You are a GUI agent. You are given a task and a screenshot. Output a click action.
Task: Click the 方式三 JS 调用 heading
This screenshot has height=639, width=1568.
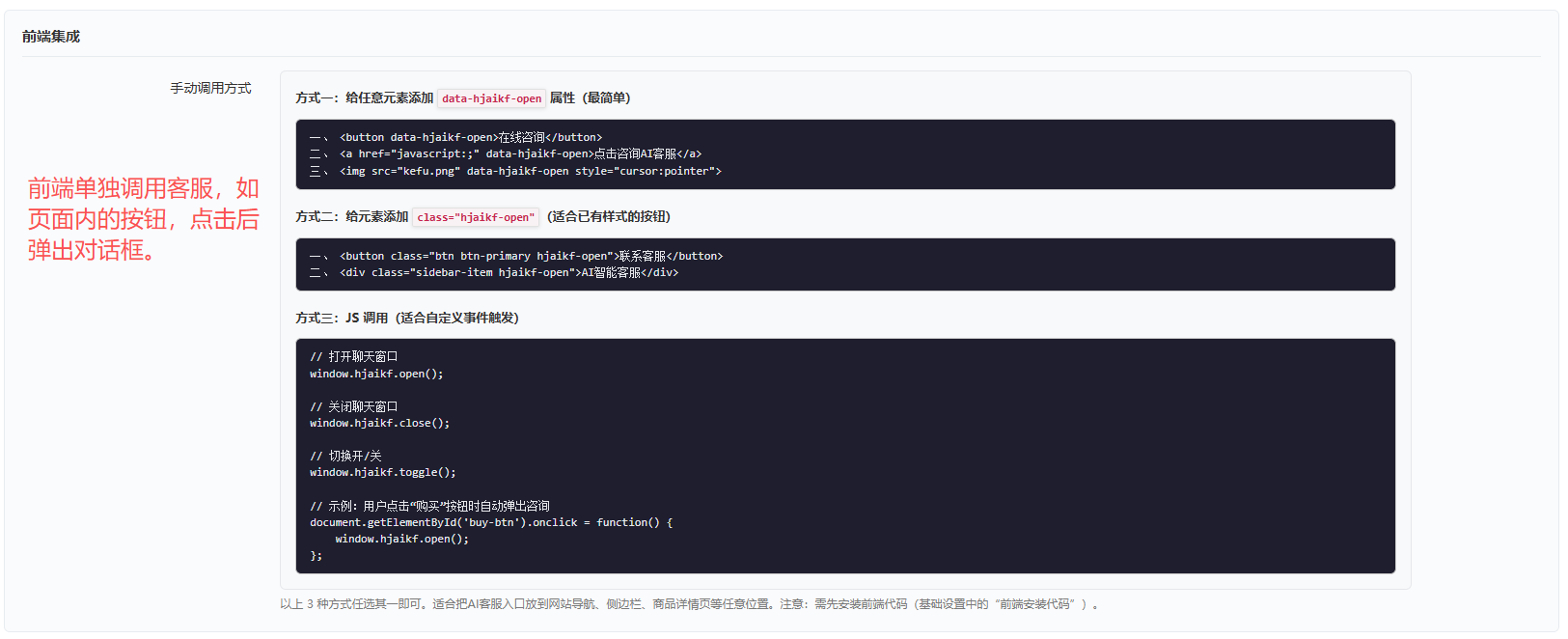pos(407,318)
